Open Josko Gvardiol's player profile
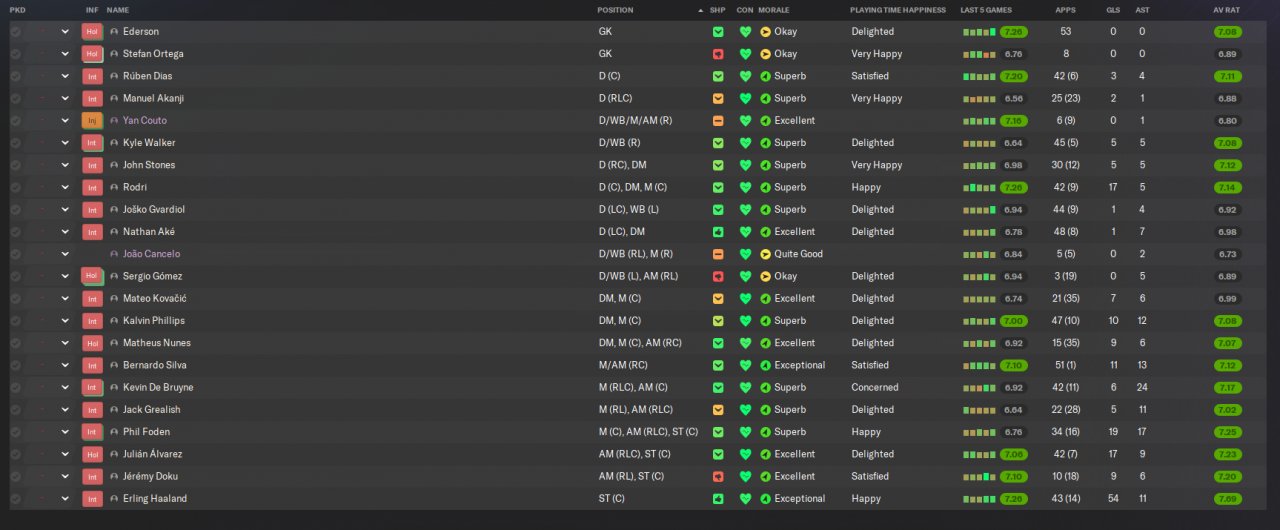The width and height of the screenshot is (1280, 530). [x=154, y=209]
